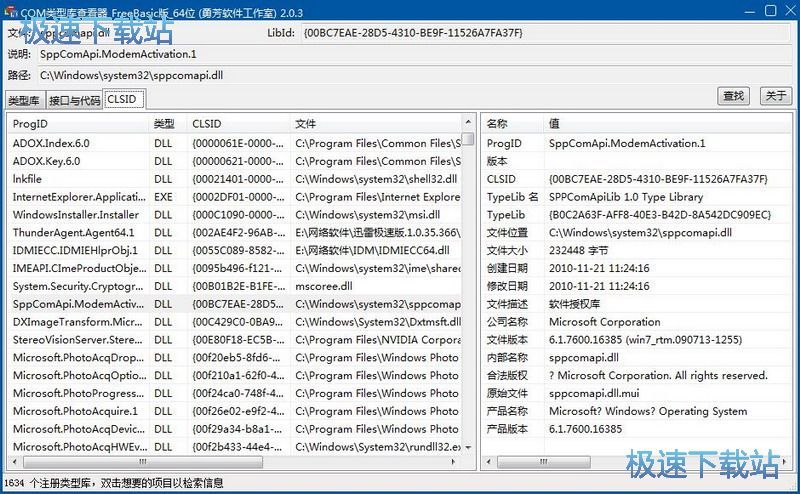
Task: Select the SppComApi.ModemActiv... row
Action: pyautogui.click(x=235, y=304)
